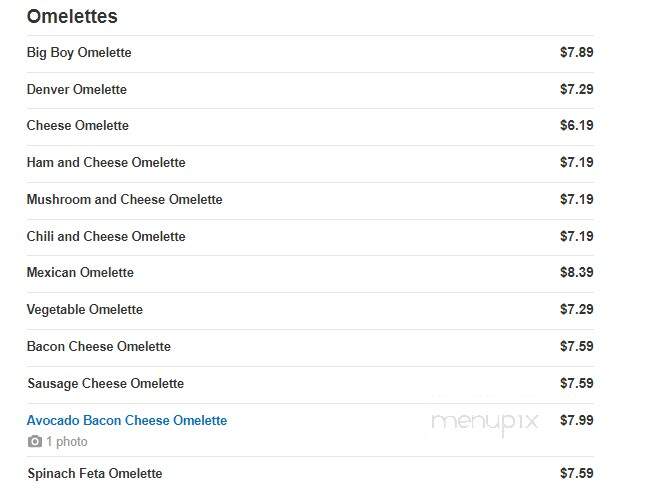Click the $6.19 Cheese Omelette price
The height and width of the screenshot is (504, 664).
coord(576,125)
